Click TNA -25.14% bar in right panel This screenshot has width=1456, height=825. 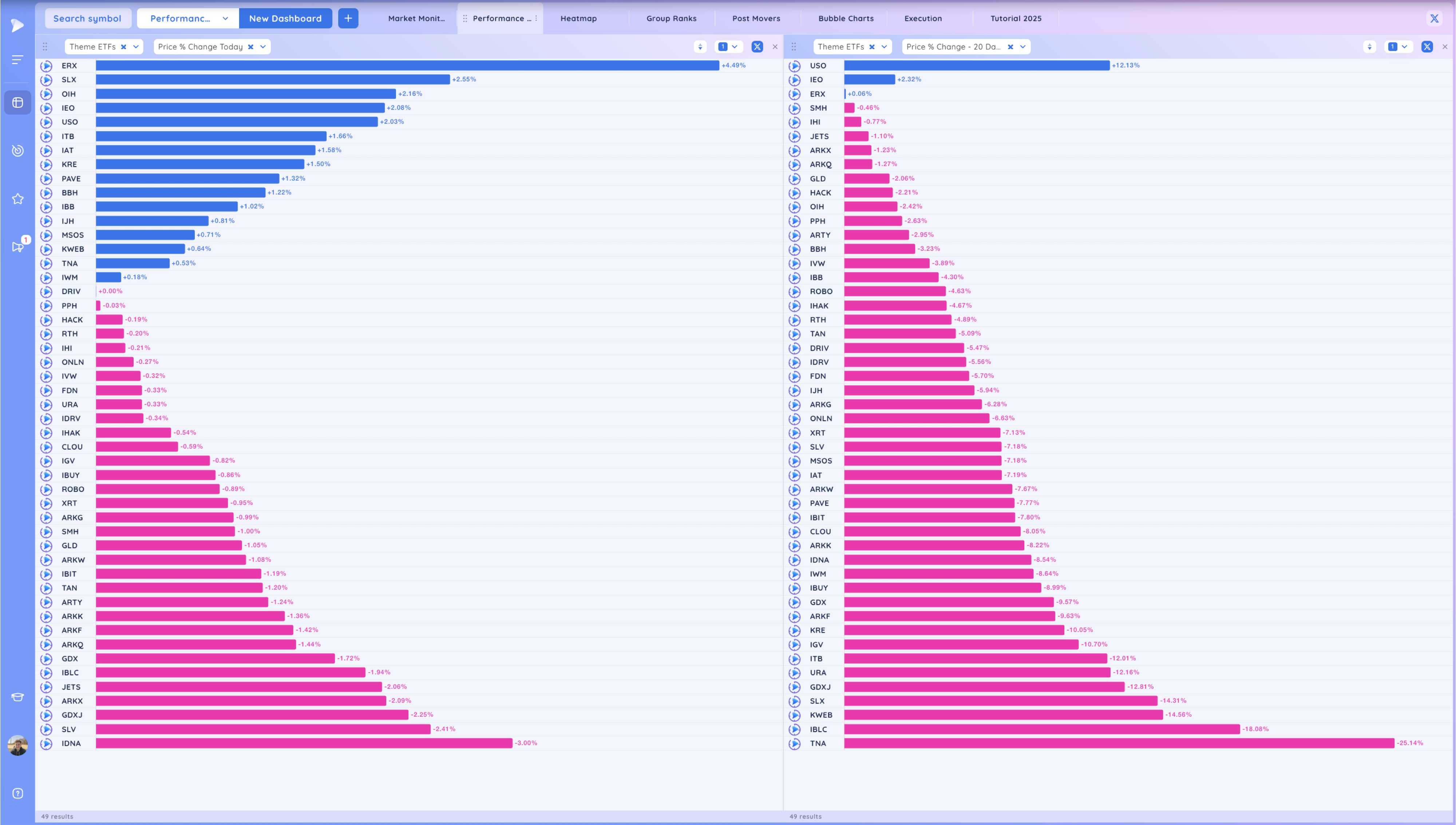[1119, 743]
